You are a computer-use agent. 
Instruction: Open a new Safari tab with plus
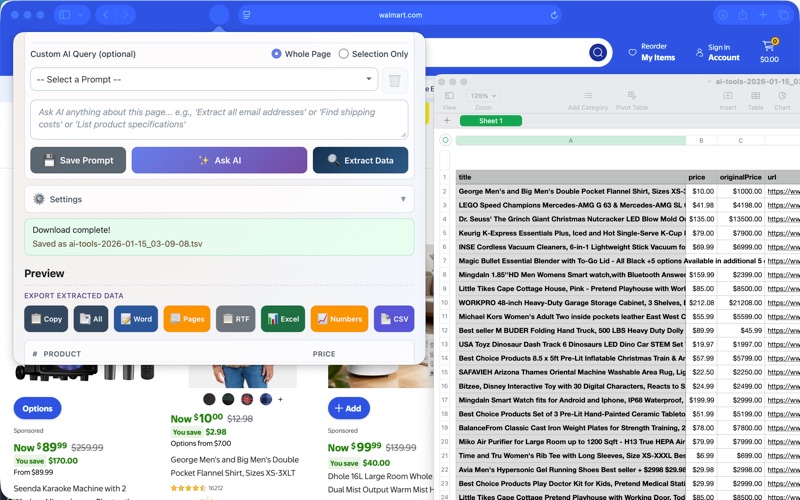pos(763,15)
